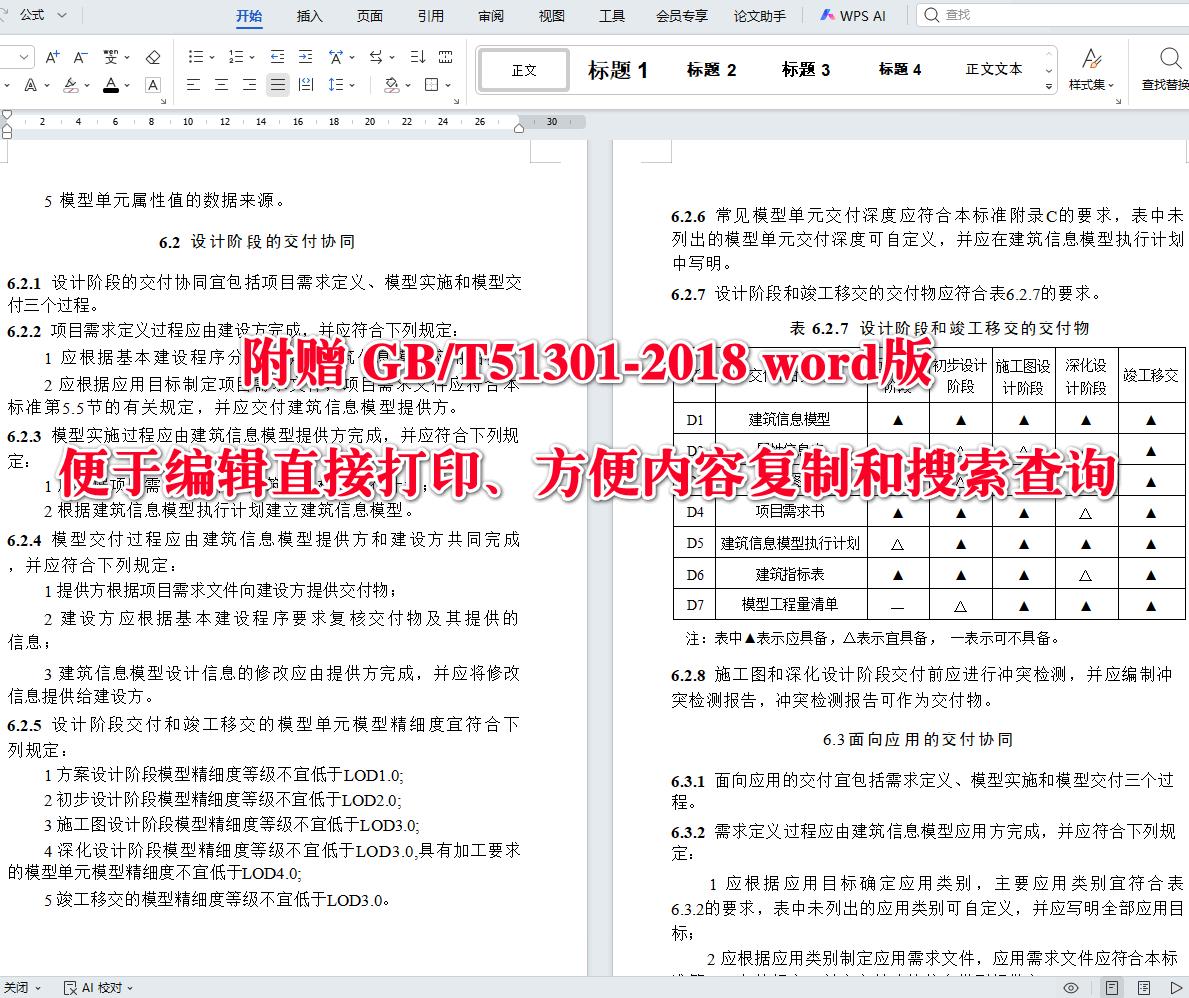Click the right indent marker on ruler
Image resolution: width=1189 pixels, height=998 pixels.
(x=519, y=127)
